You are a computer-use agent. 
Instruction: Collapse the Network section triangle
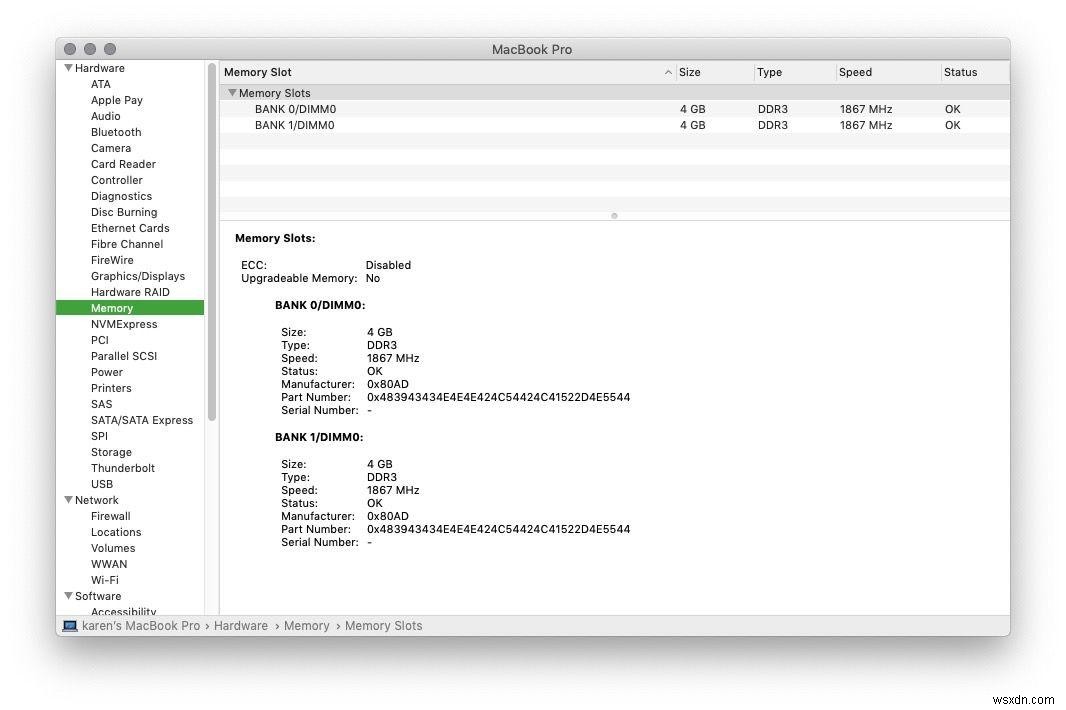click(68, 500)
